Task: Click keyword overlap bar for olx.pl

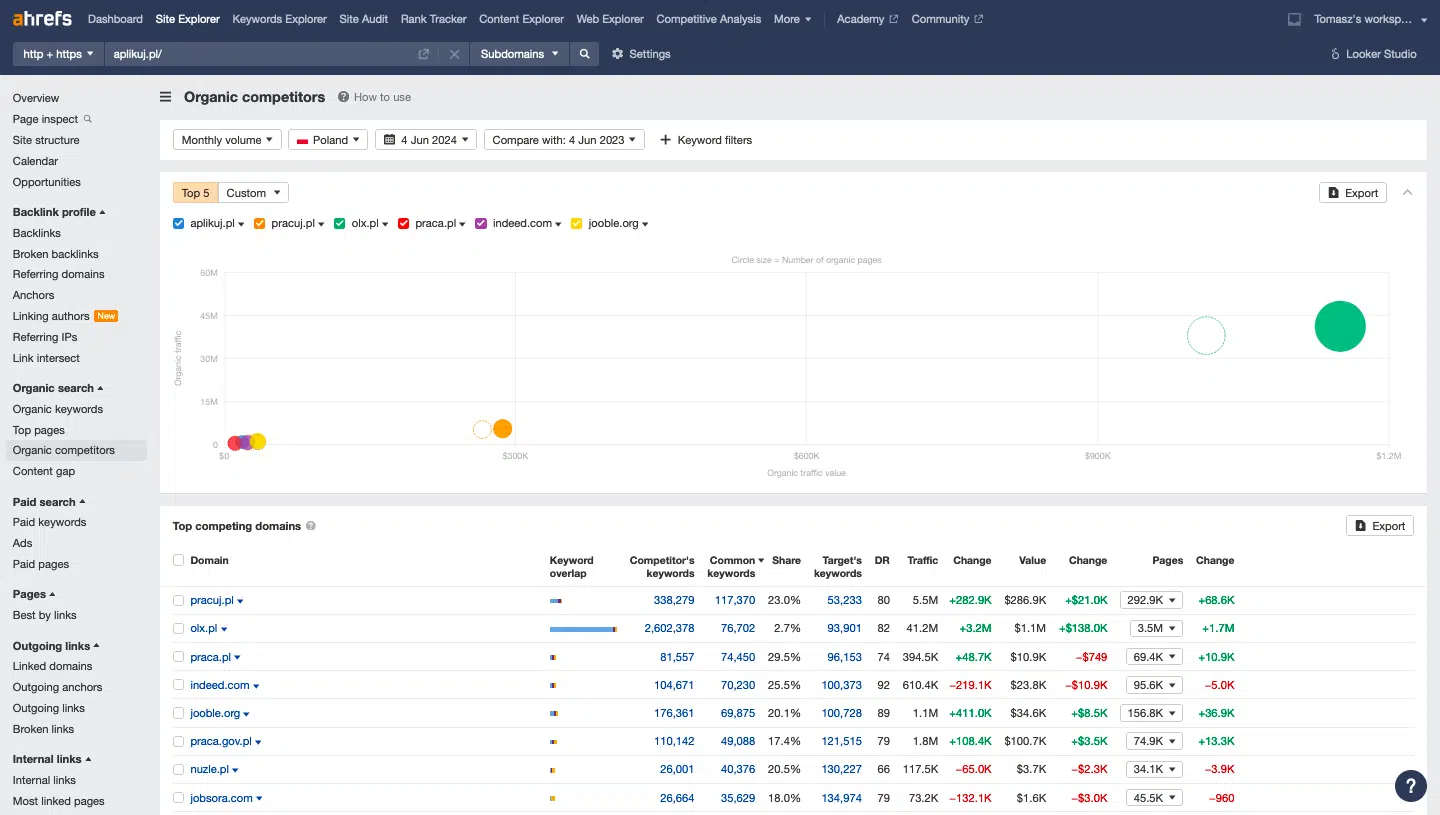Action: pyautogui.click(x=583, y=629)
